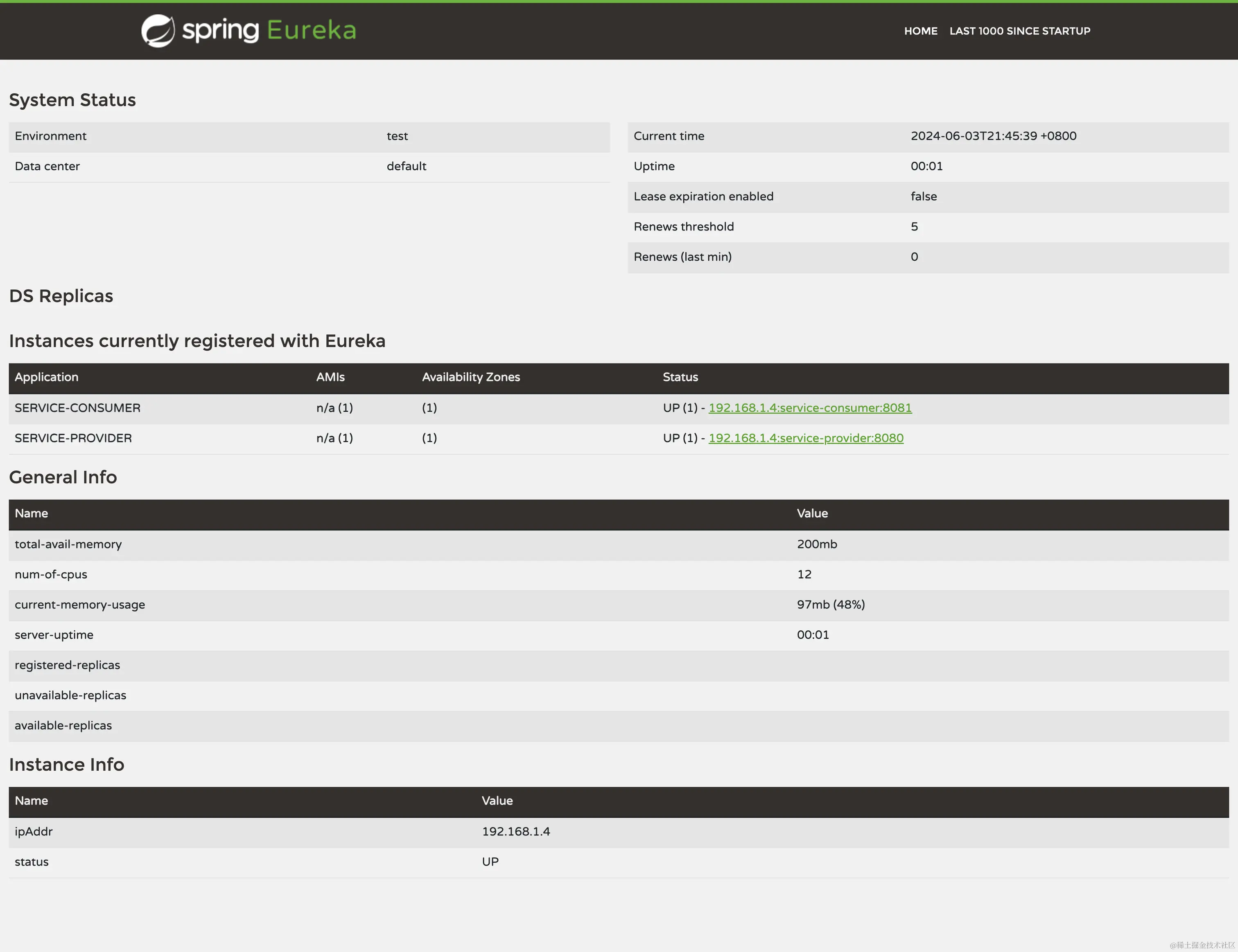Open the service-provider:8080 instance link
1238x952 pixels.
point(806,438)
